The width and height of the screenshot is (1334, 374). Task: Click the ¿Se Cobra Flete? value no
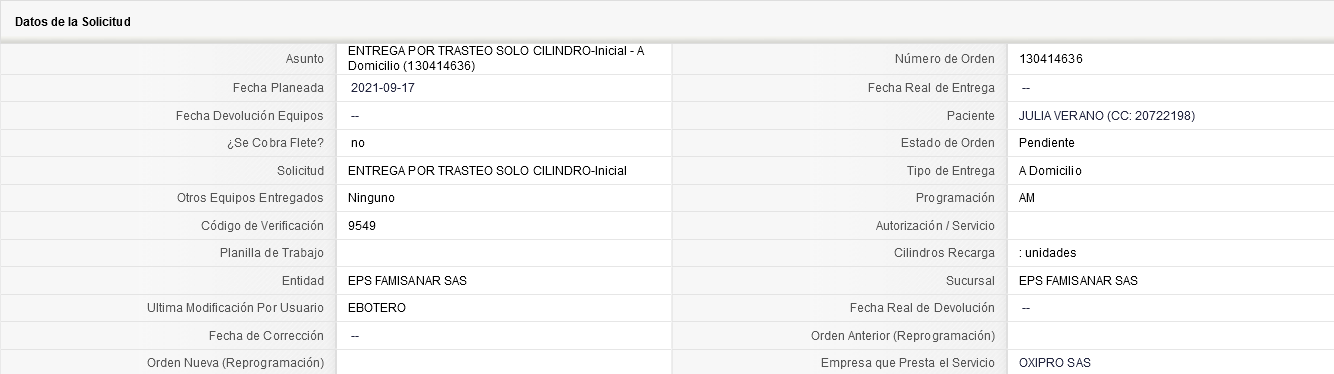pos(358,143)
